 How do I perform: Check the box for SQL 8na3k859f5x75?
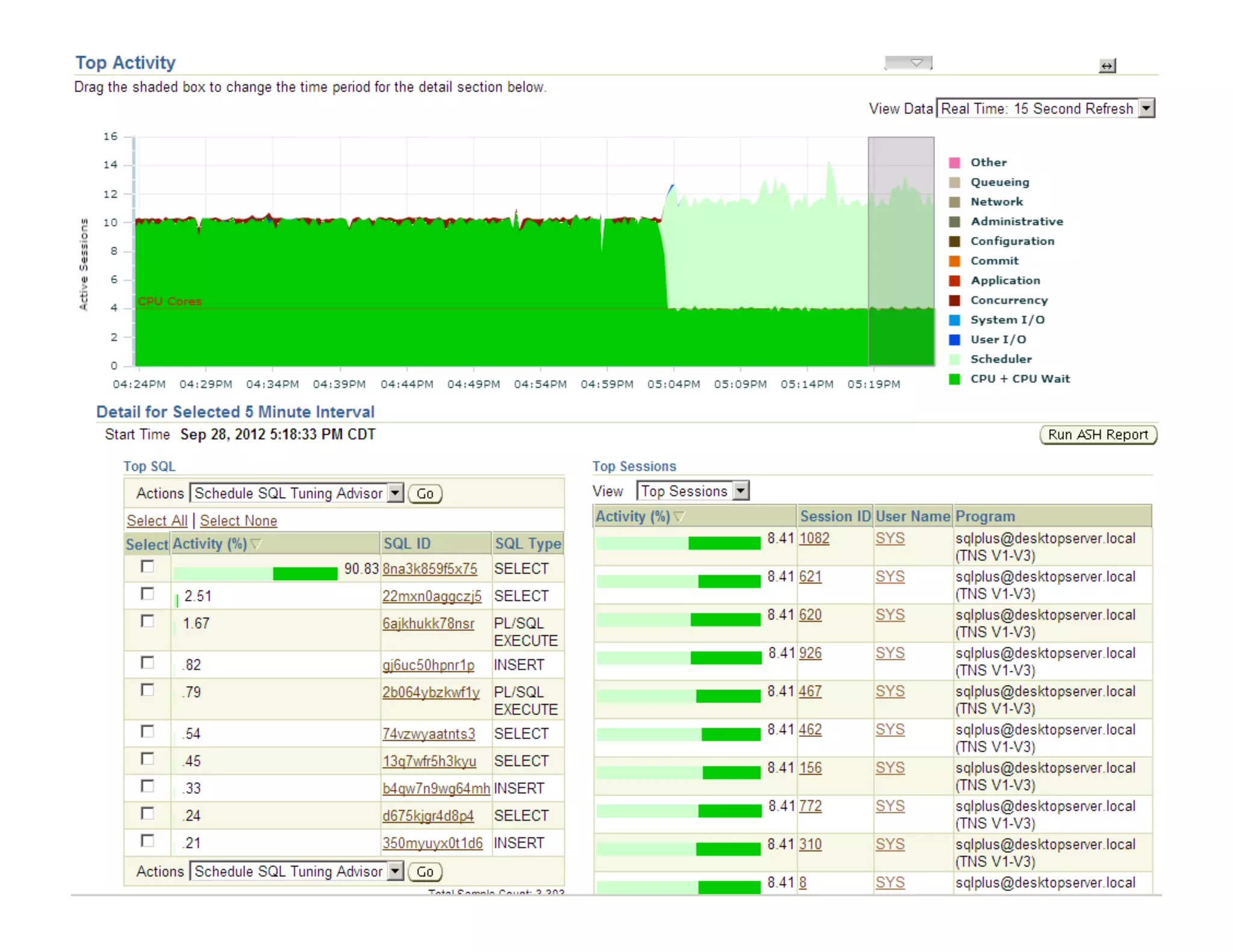pyautogui.click(x=148, y=566)
